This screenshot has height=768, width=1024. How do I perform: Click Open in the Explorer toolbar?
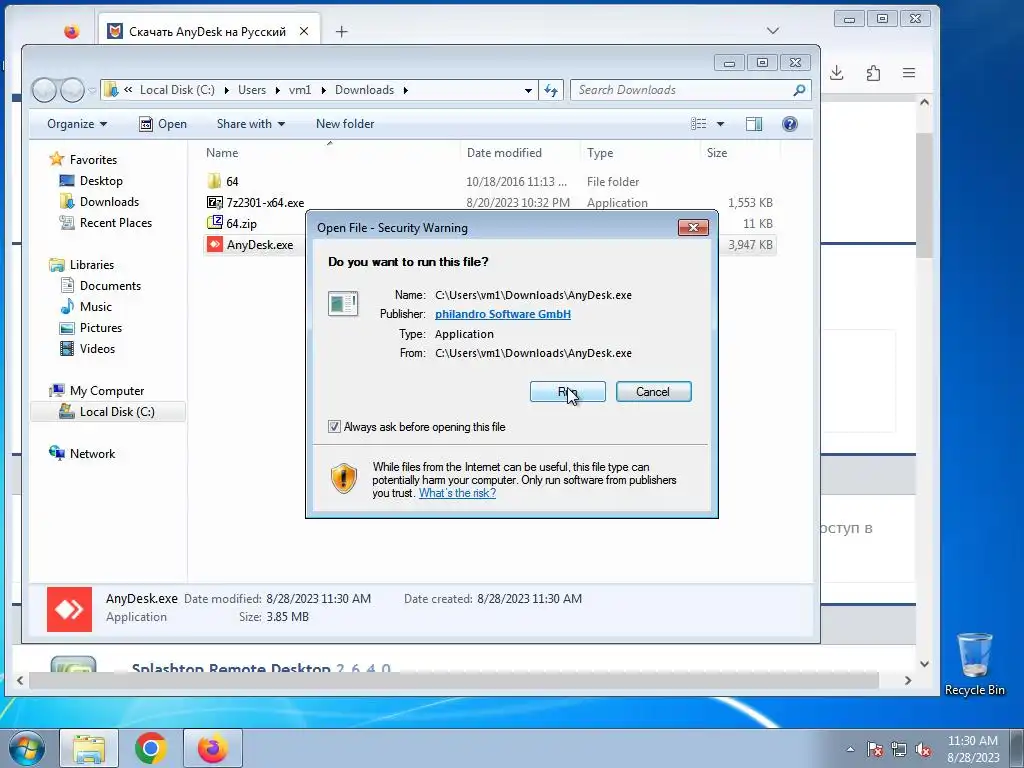[163, 124]
